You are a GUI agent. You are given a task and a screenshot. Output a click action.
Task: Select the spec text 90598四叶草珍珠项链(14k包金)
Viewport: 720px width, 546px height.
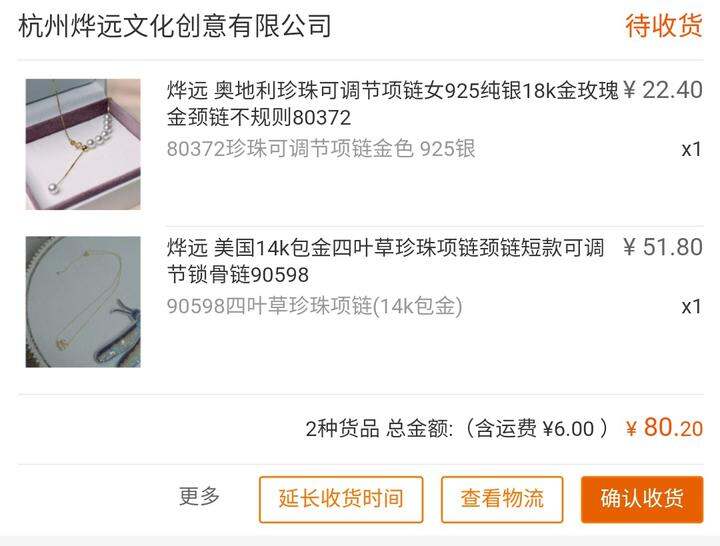pos(315,306)
